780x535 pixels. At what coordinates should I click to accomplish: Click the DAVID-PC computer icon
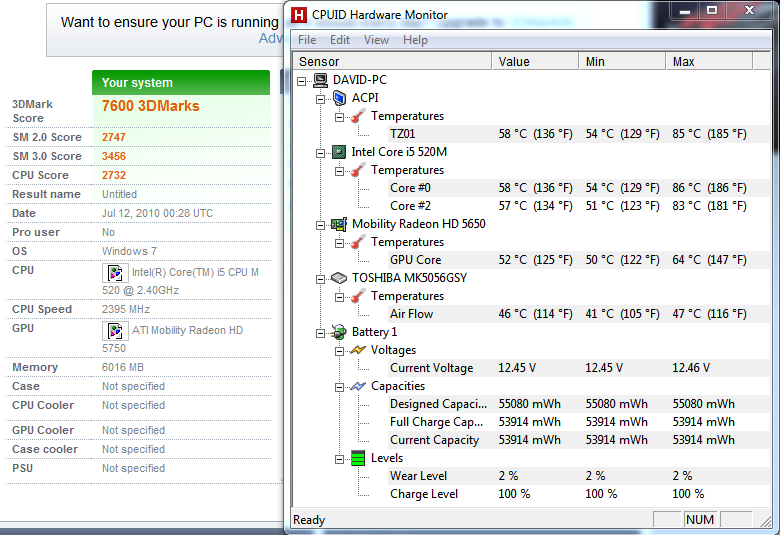click(x=320, y=80)
